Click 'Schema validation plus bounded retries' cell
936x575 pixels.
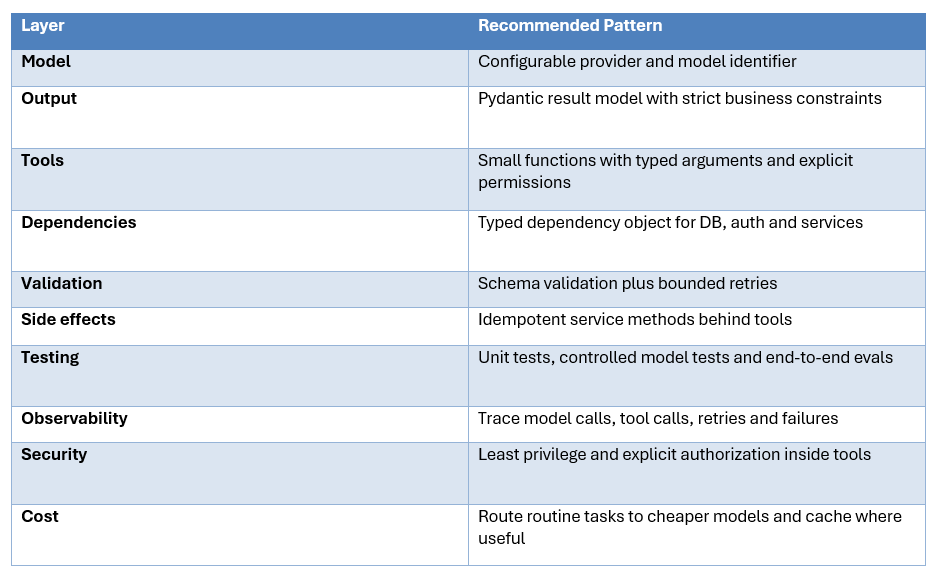(x=697, y=290)
